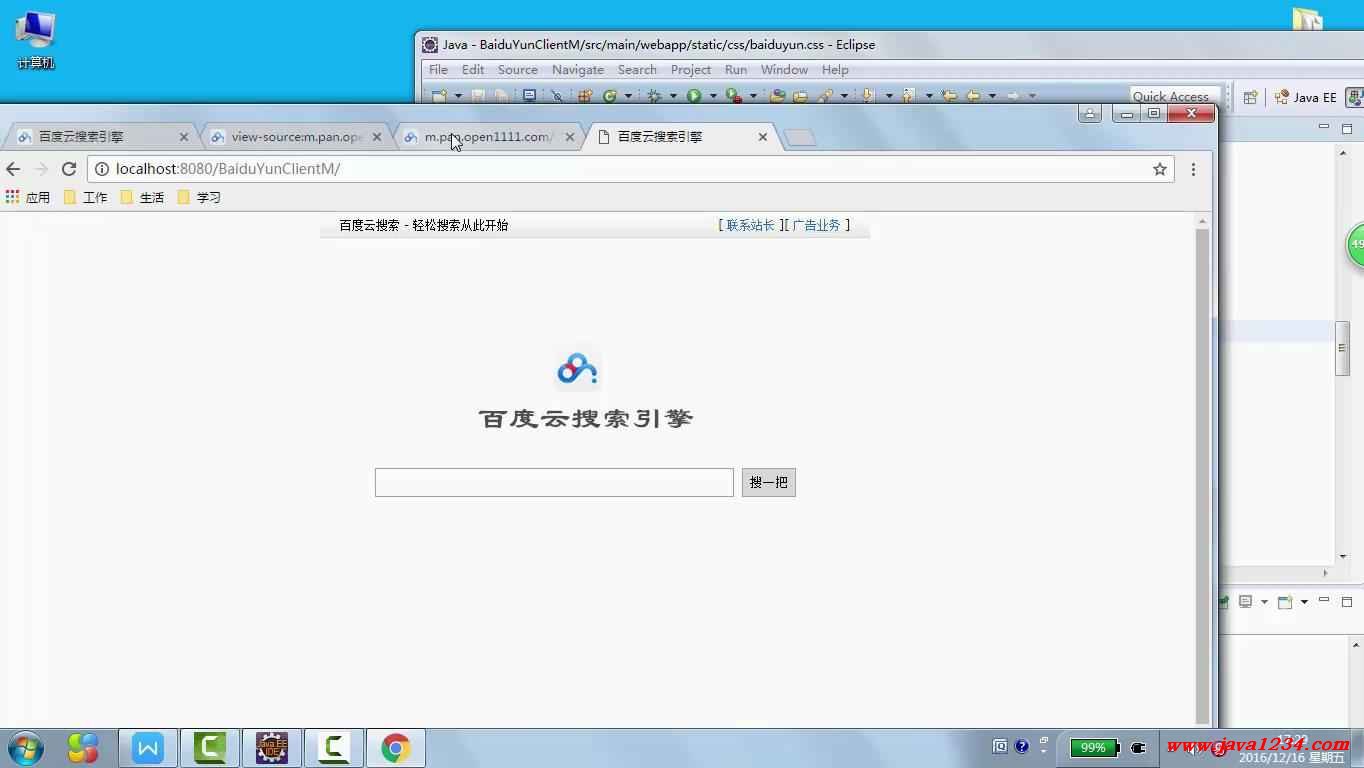Click the site info icon in address bar
This screenshot has height=768, width=1364.
pos(101,169)
